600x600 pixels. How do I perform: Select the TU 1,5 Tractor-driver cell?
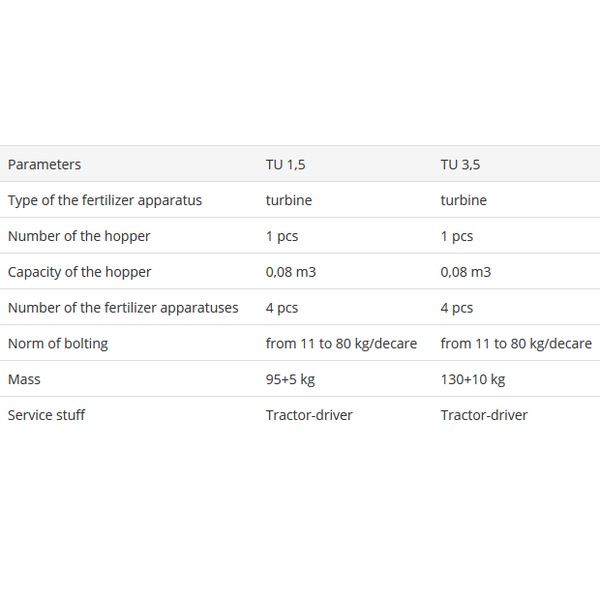point(309,415)
